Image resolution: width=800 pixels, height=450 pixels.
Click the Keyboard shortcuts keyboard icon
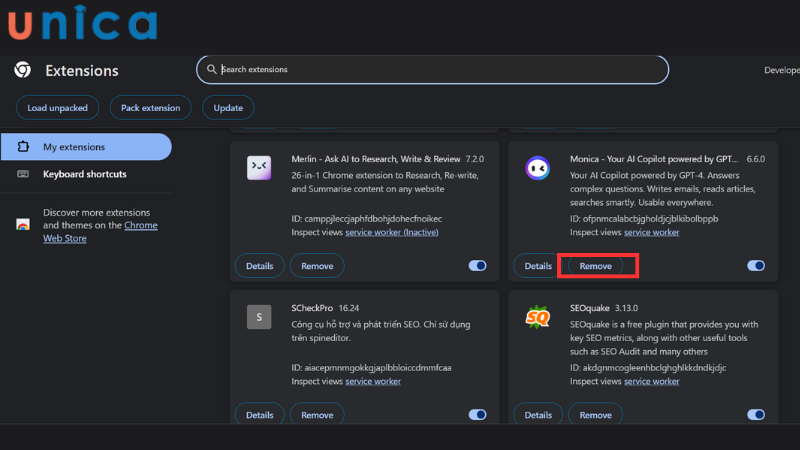point(23,174)
